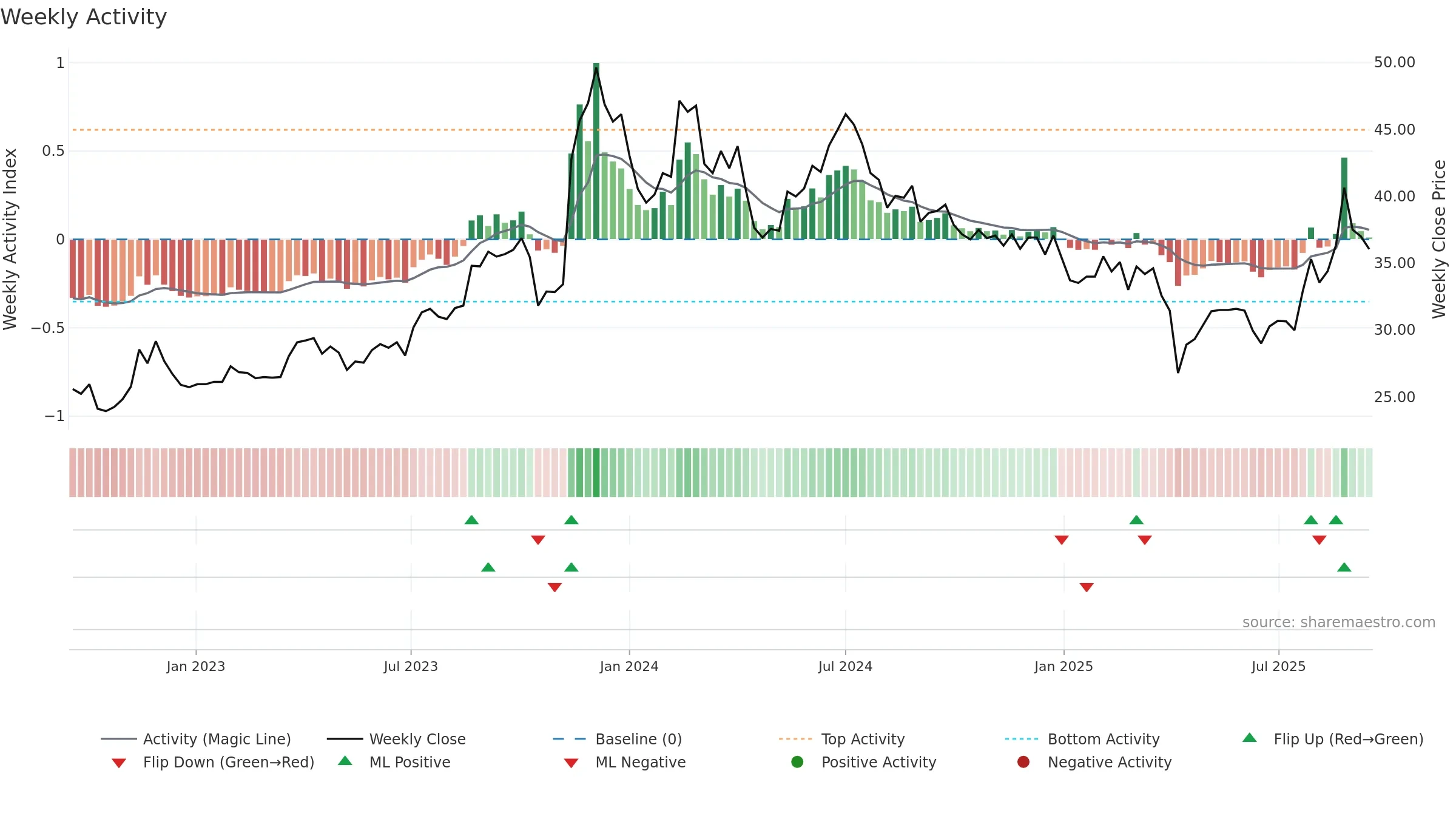
Task: Select the Jan 2025 Flip Down triangle marker
Action: 1062,540
